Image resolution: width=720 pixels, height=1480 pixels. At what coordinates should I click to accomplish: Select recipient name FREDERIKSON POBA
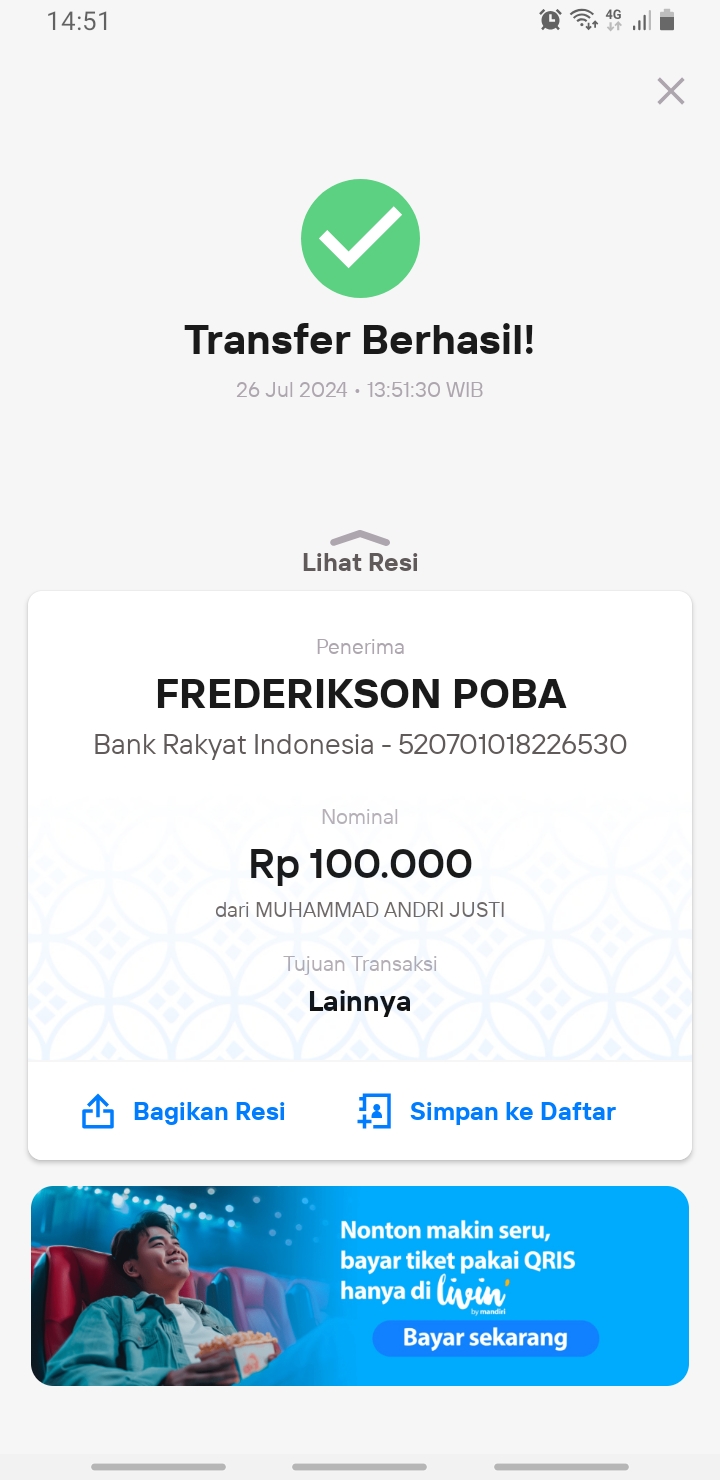pyautogui.click(x=360, y=693)
